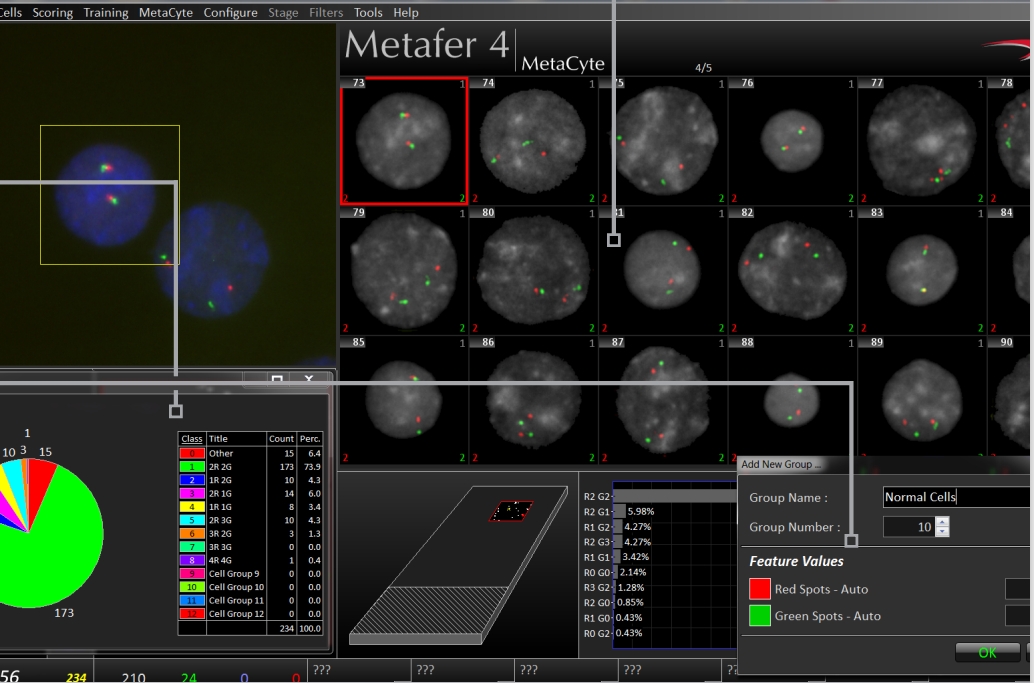Click the yellow selected cell box in live image

pyautogui.click(x=109, y=194)
